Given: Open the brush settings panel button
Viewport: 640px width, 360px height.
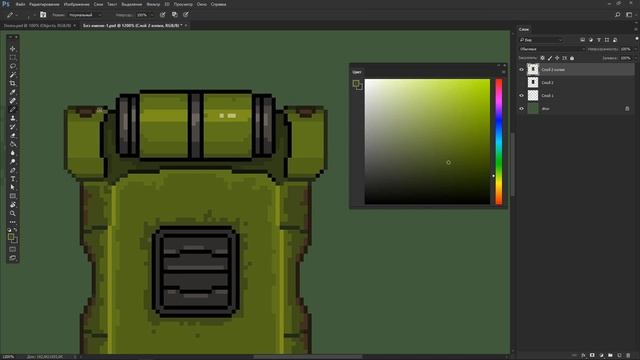Looking at the screenshot, I should (43, 15).
